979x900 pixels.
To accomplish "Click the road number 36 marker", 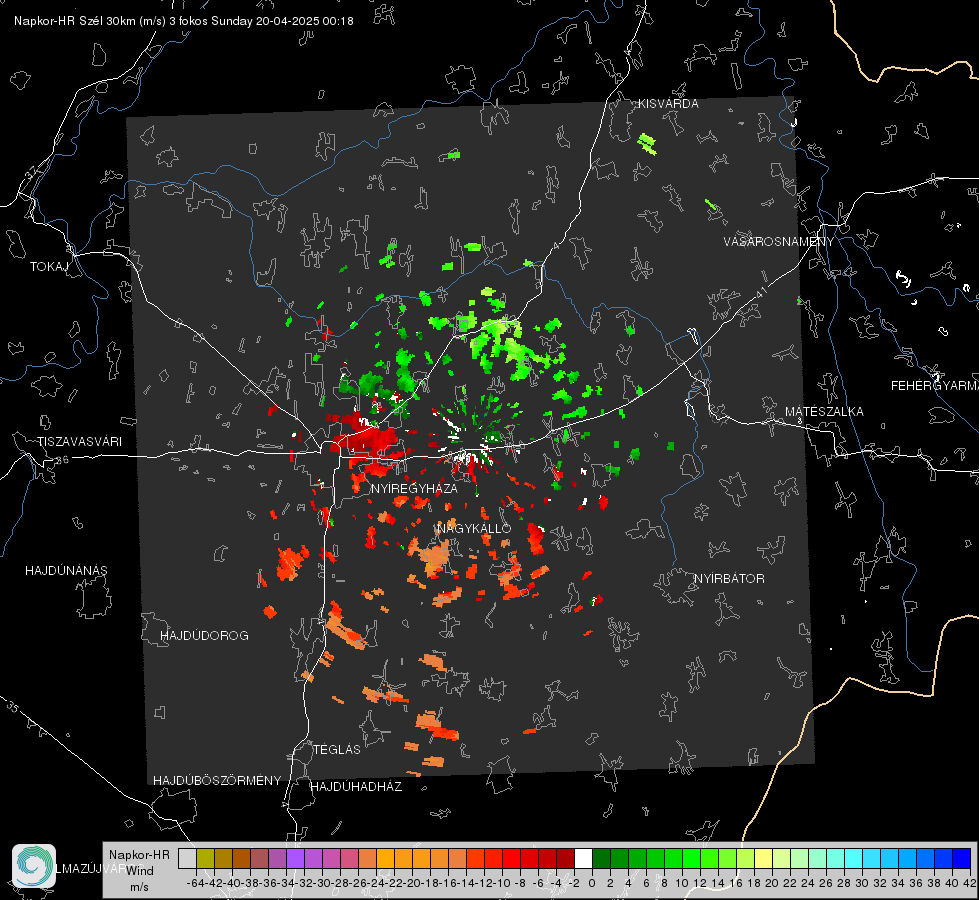I will [x=62, y=460].
